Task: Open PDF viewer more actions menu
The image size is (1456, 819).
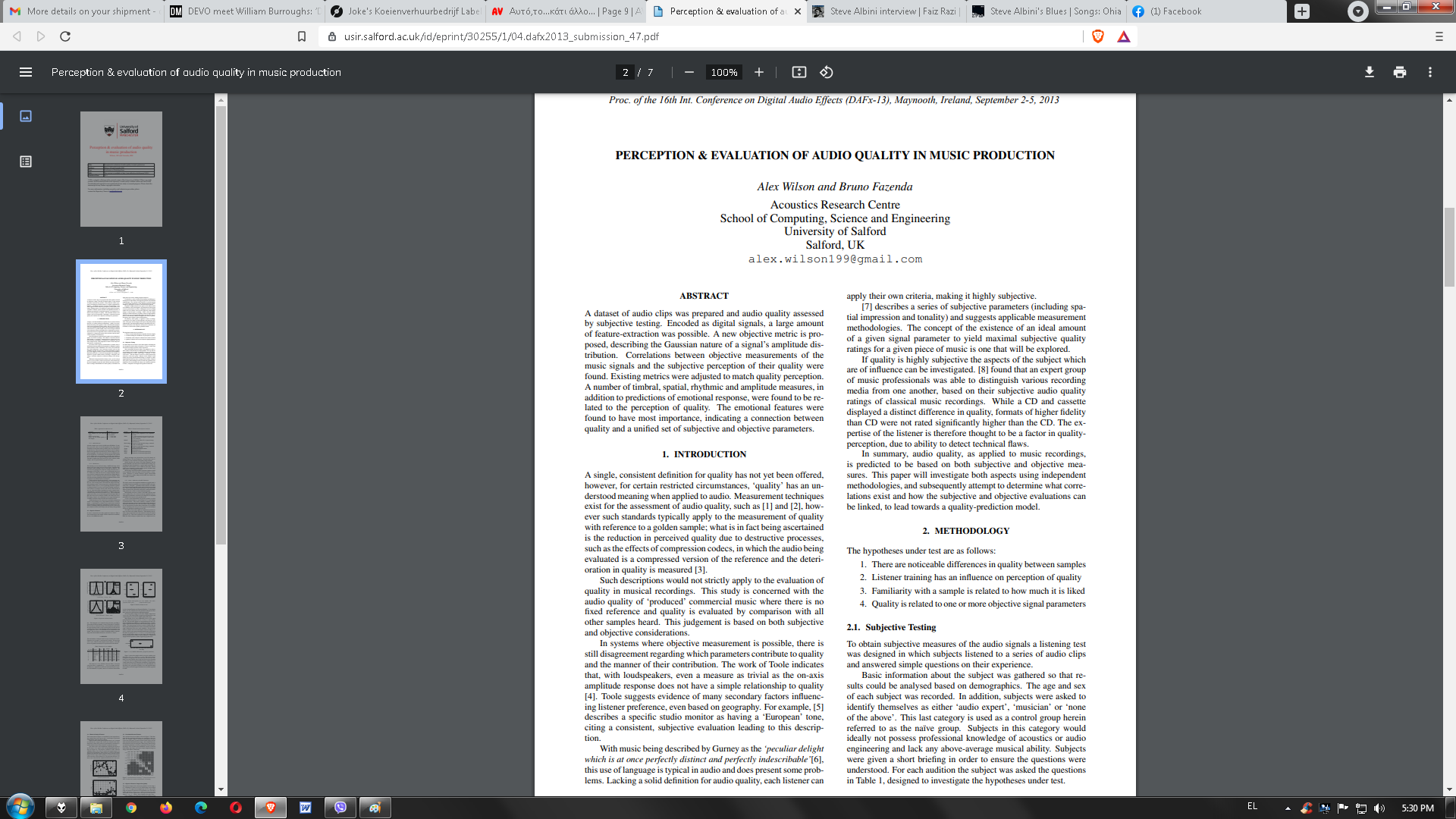Action: [1429, 72]
